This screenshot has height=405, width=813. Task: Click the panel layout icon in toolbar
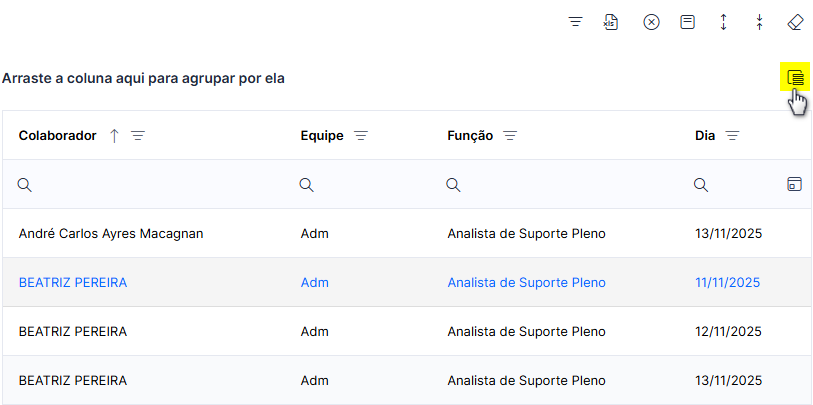[688, 22]
